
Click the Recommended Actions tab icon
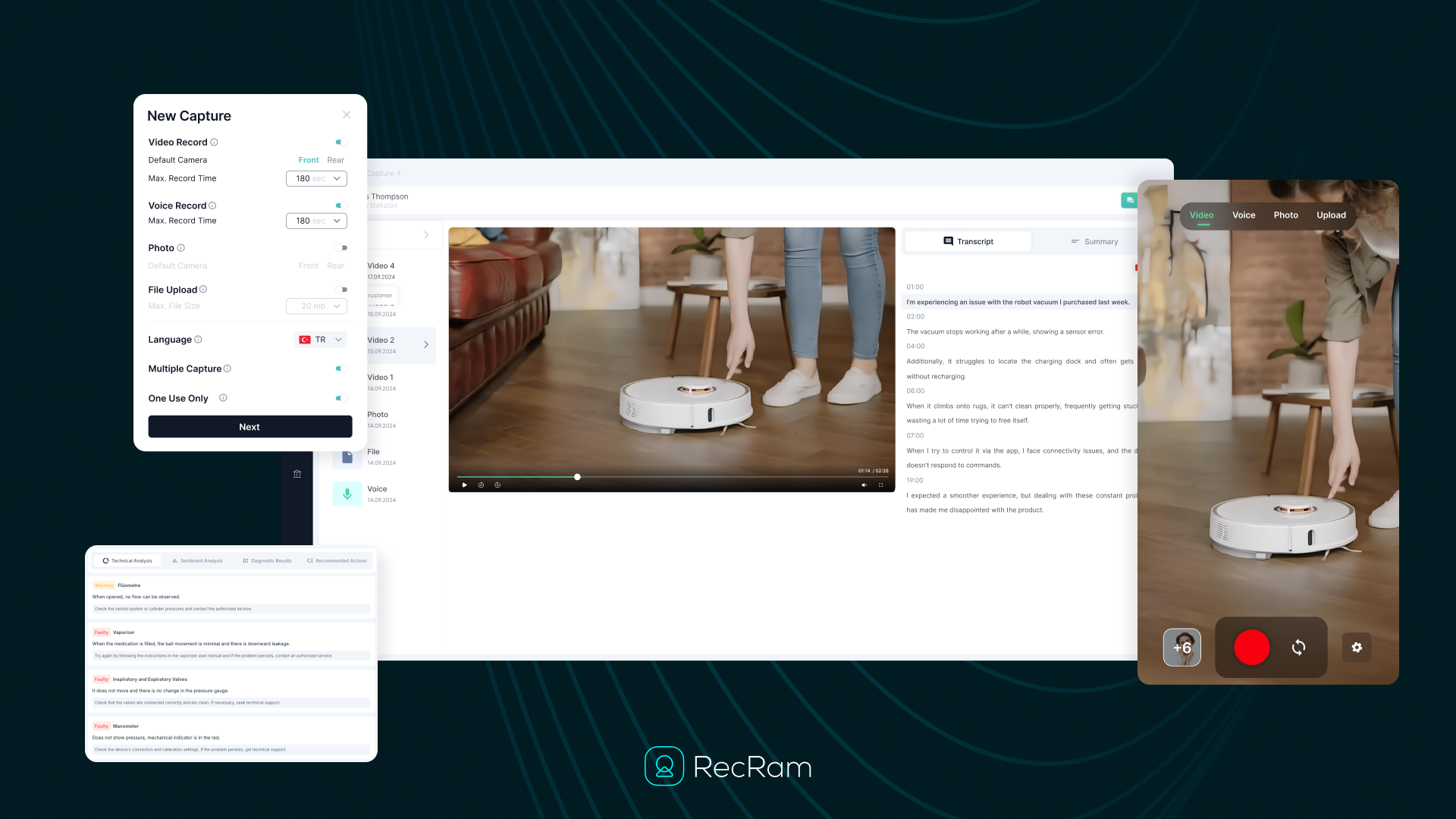pos(310,560)
